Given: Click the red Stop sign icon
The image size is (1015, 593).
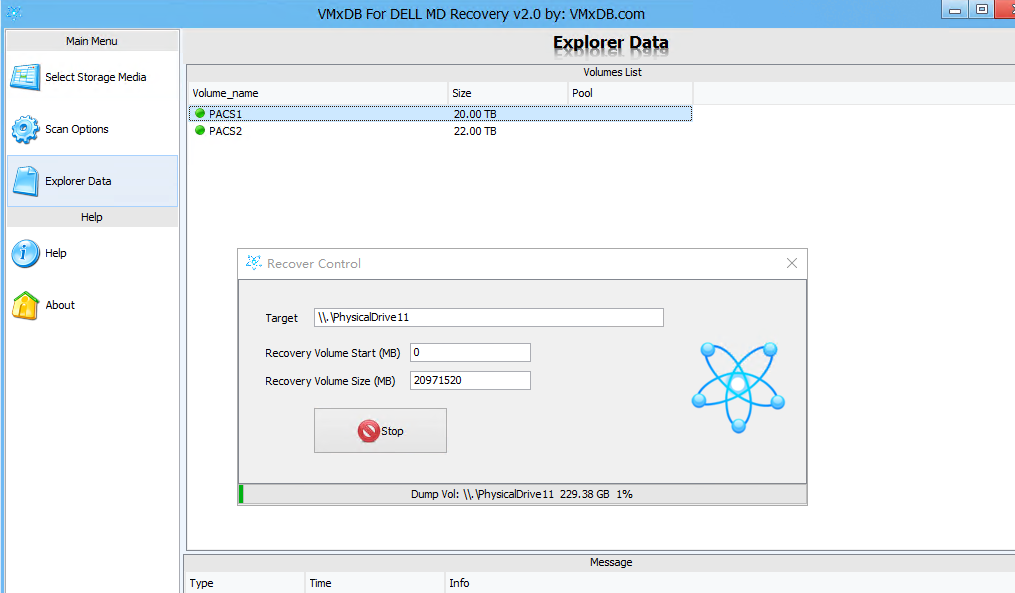Looking at the screenshot, I should 368,431.
